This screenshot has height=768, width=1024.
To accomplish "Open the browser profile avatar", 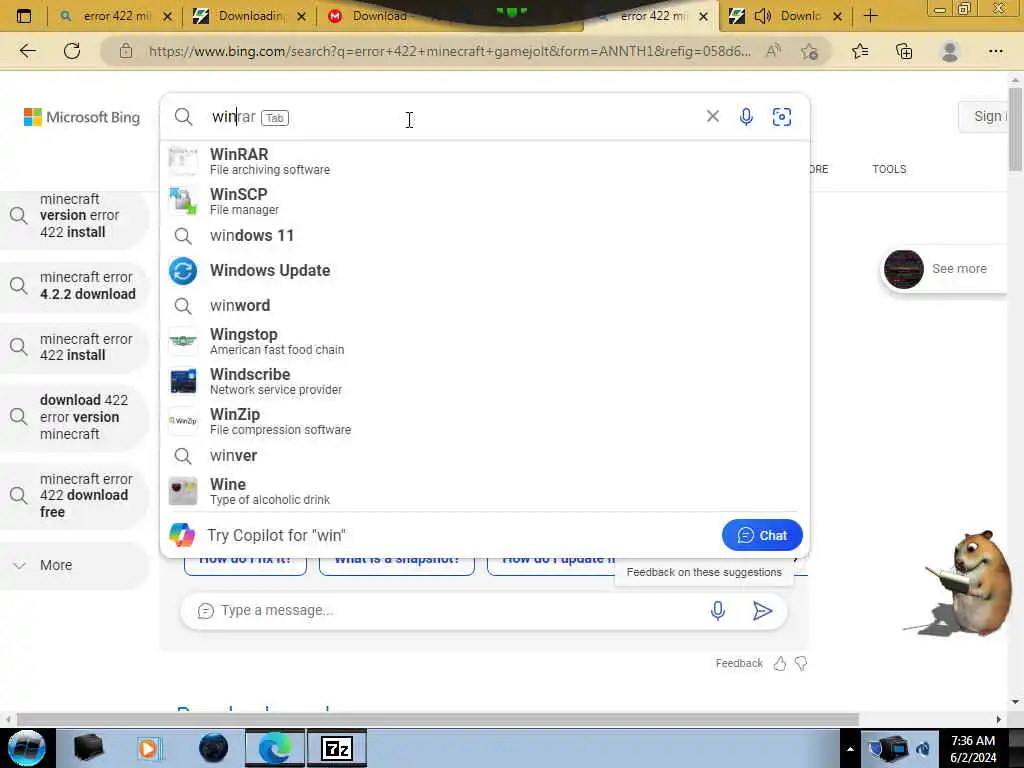I will point(950,51).
